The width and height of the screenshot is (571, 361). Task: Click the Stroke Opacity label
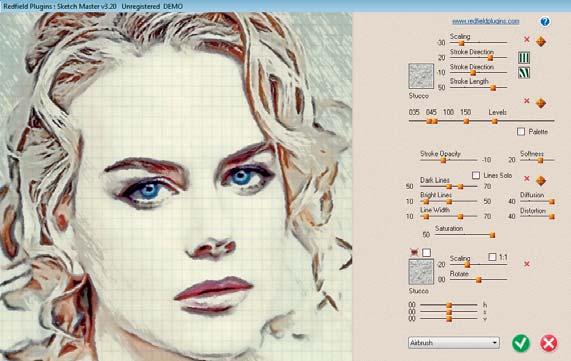(x=440, y=153)
